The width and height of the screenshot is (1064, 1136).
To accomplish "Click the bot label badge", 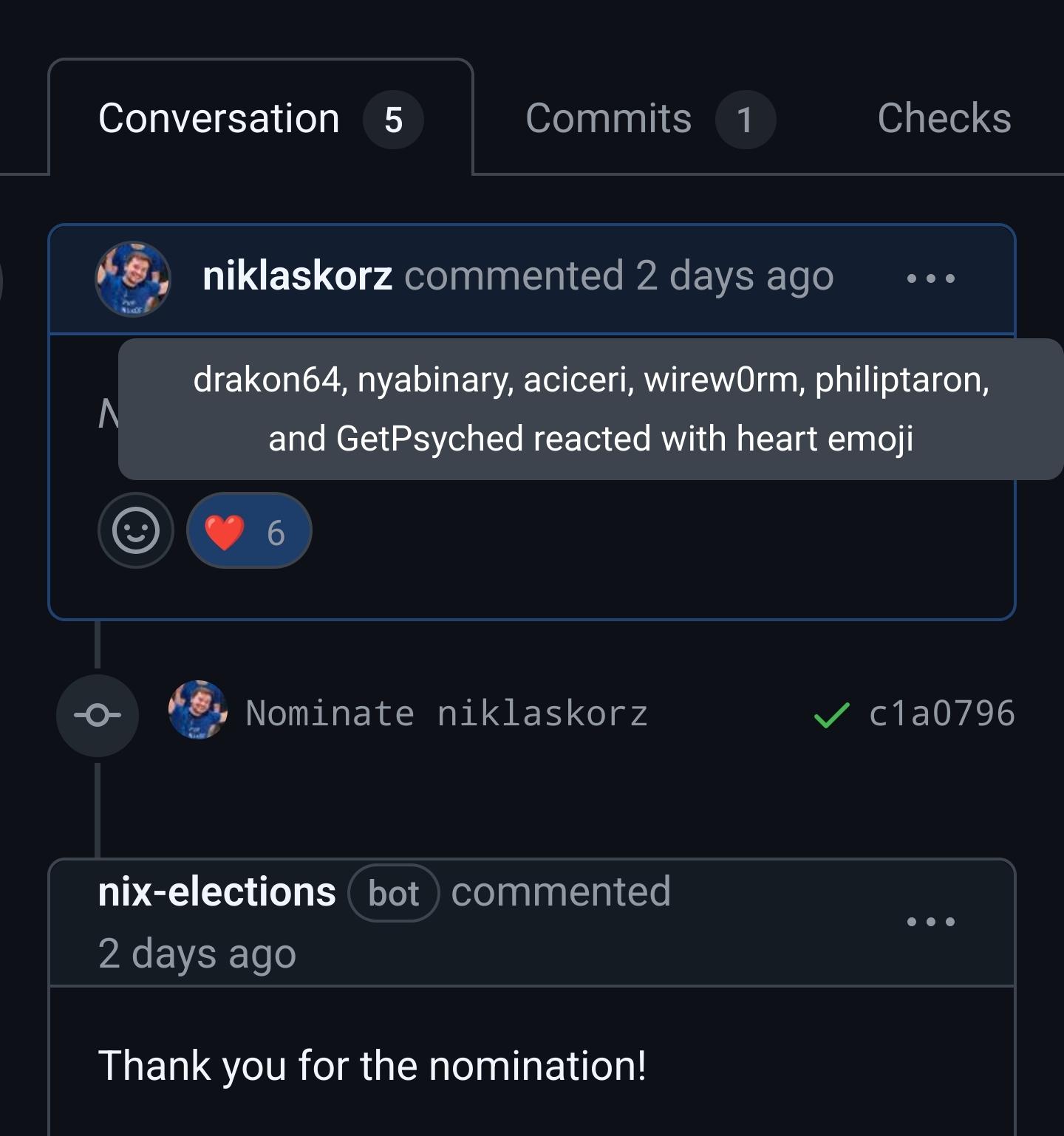I will (394, 893).
